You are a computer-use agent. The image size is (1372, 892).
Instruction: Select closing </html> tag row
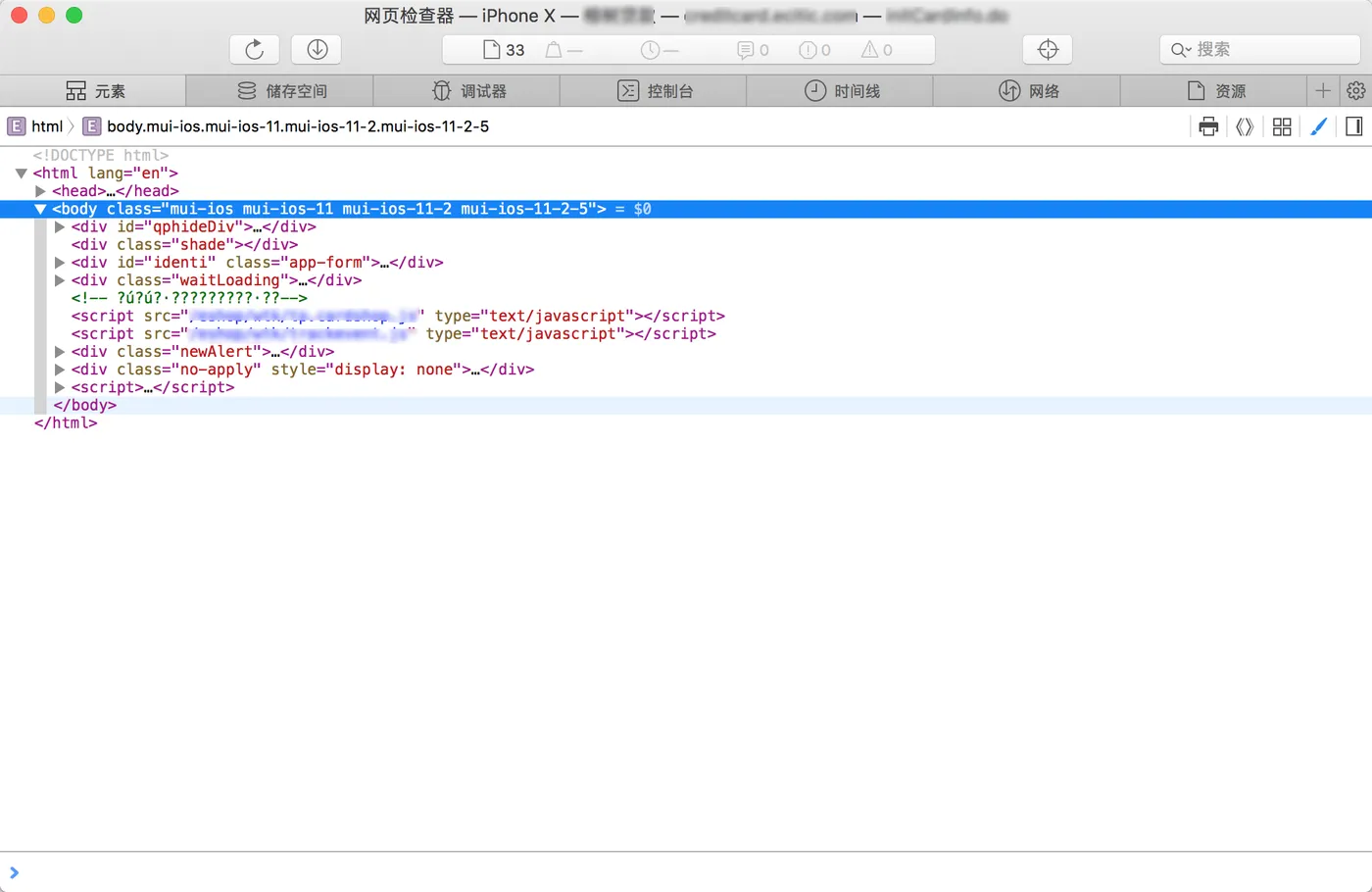point(66,423)
